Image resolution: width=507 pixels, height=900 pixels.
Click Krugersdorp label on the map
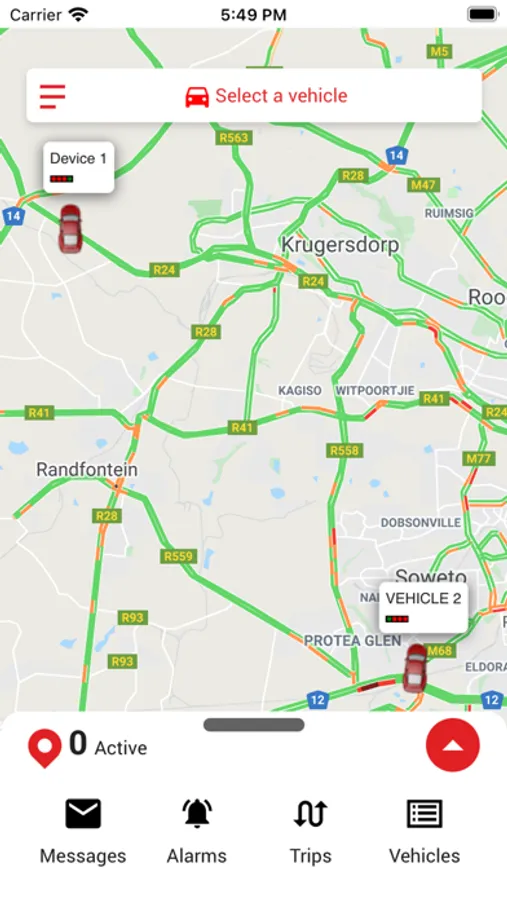[x=340, y=245]
